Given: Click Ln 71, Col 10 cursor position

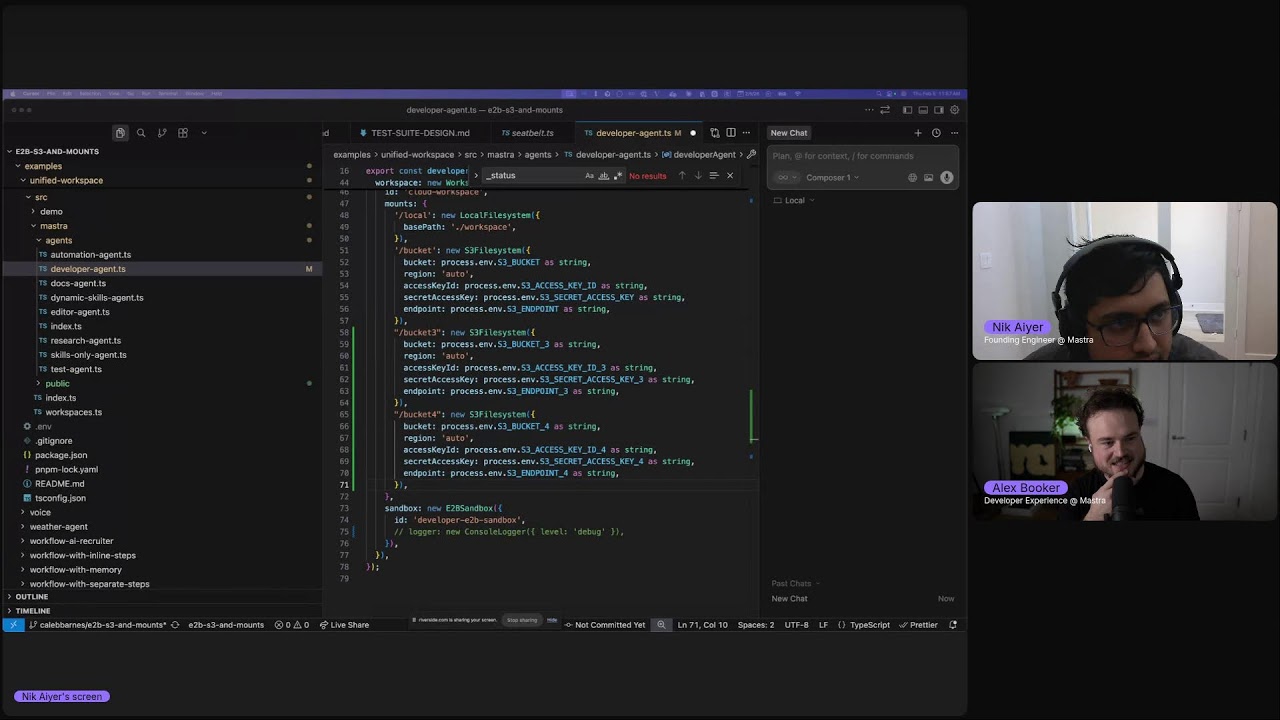Looking at the screenshot, I should (x=702, y=625).
